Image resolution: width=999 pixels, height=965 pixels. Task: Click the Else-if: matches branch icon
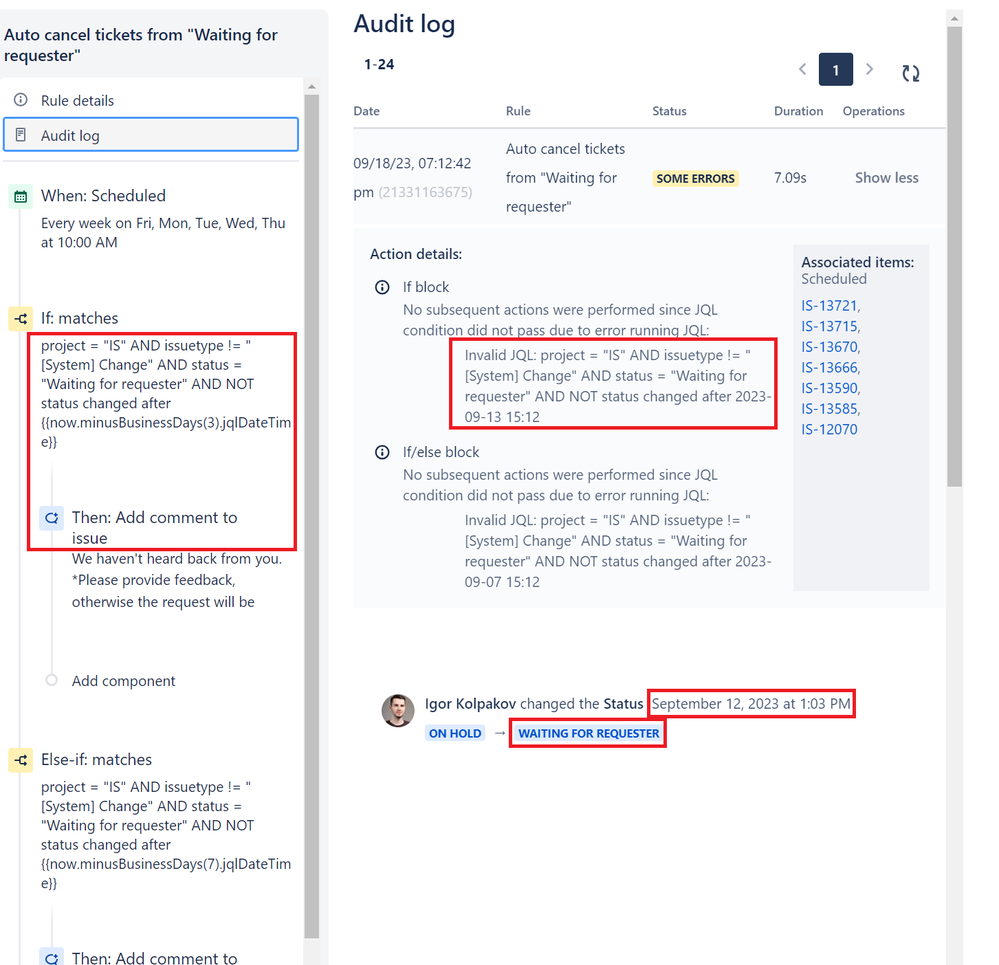(20, 760)
